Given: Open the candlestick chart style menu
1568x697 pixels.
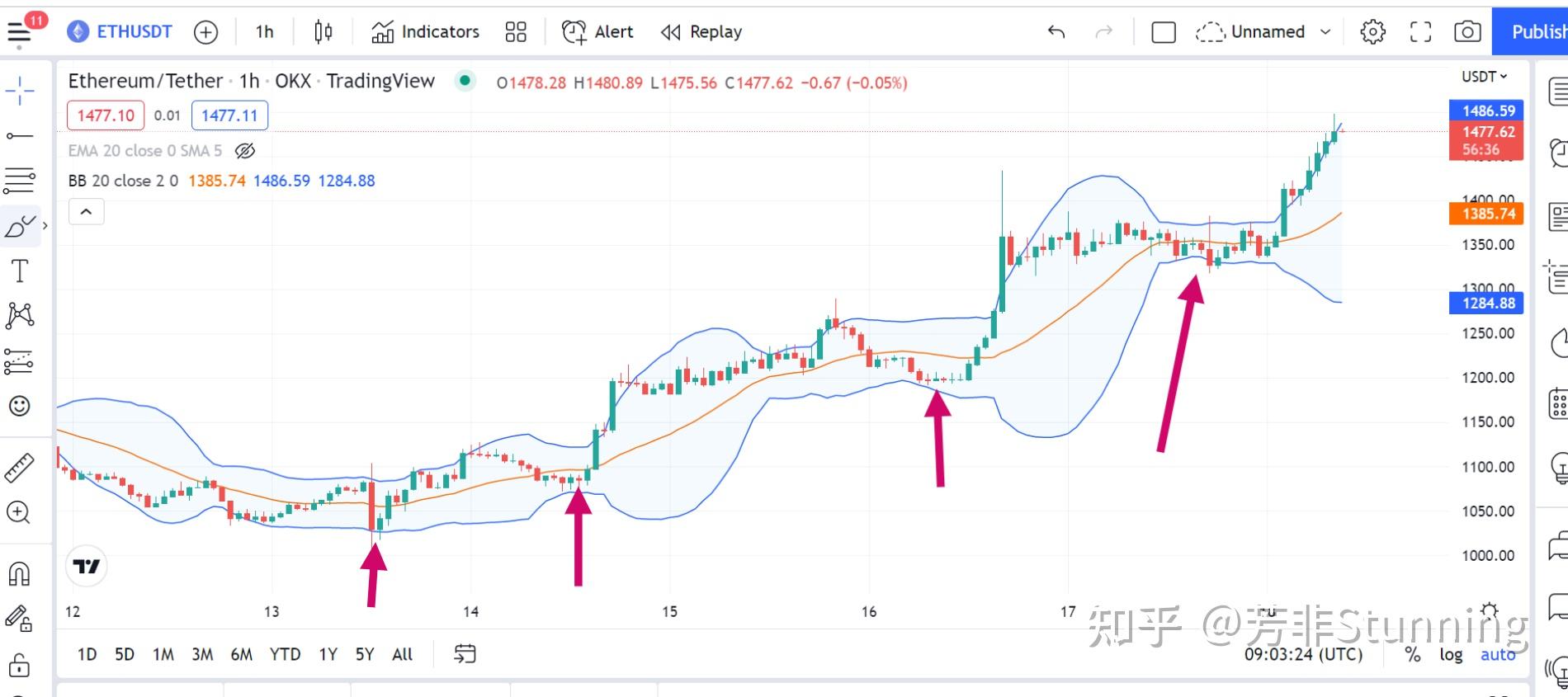Looking at the screenshot, I should click(x=324, y=31).
